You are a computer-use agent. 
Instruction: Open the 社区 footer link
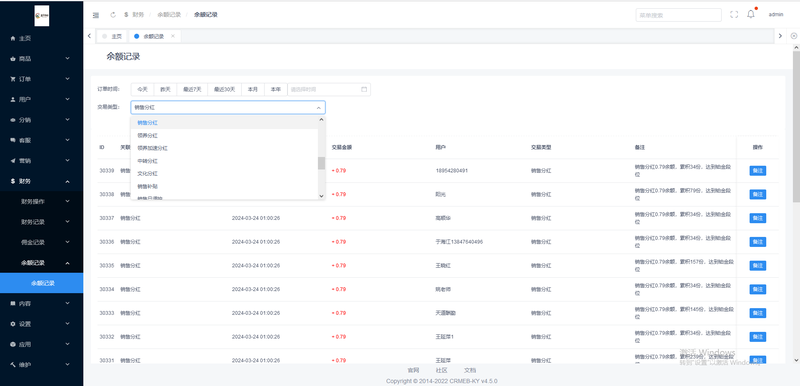click(x=441, y=370)
